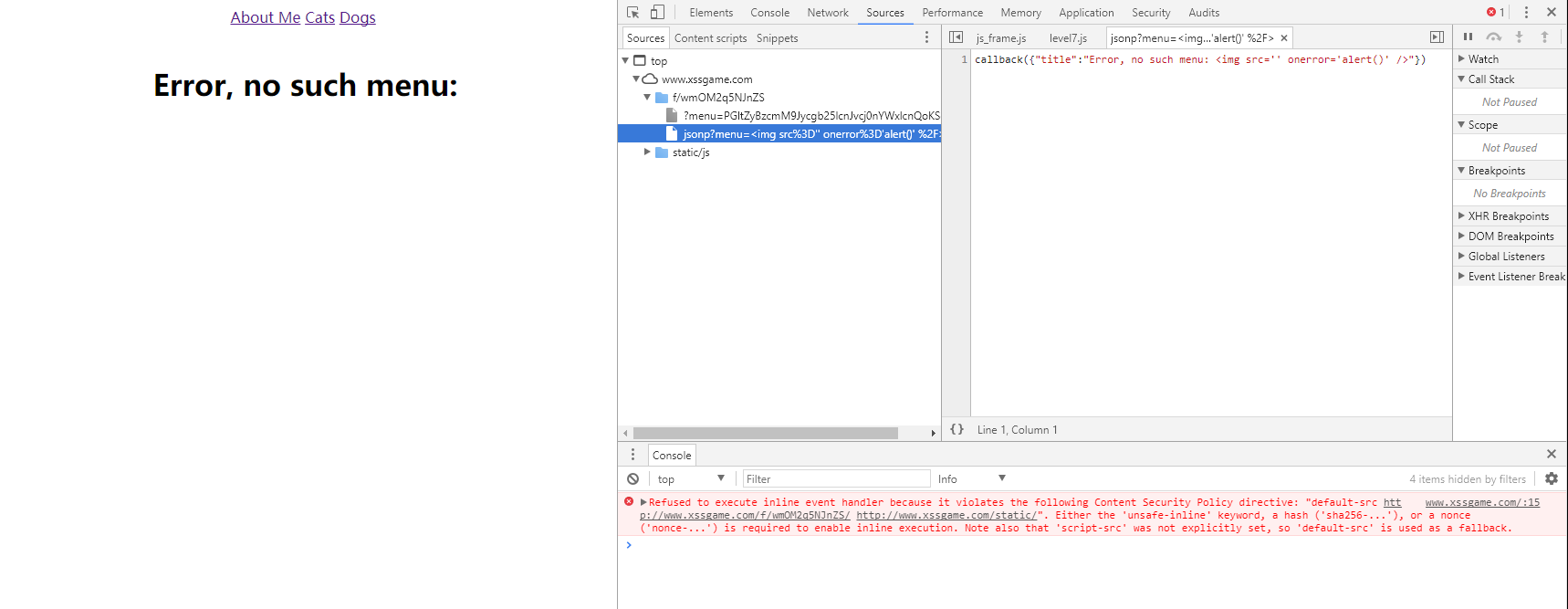Expand the XHR Breakpoints section
The image size is (1568, 609).
point(1508,216)
